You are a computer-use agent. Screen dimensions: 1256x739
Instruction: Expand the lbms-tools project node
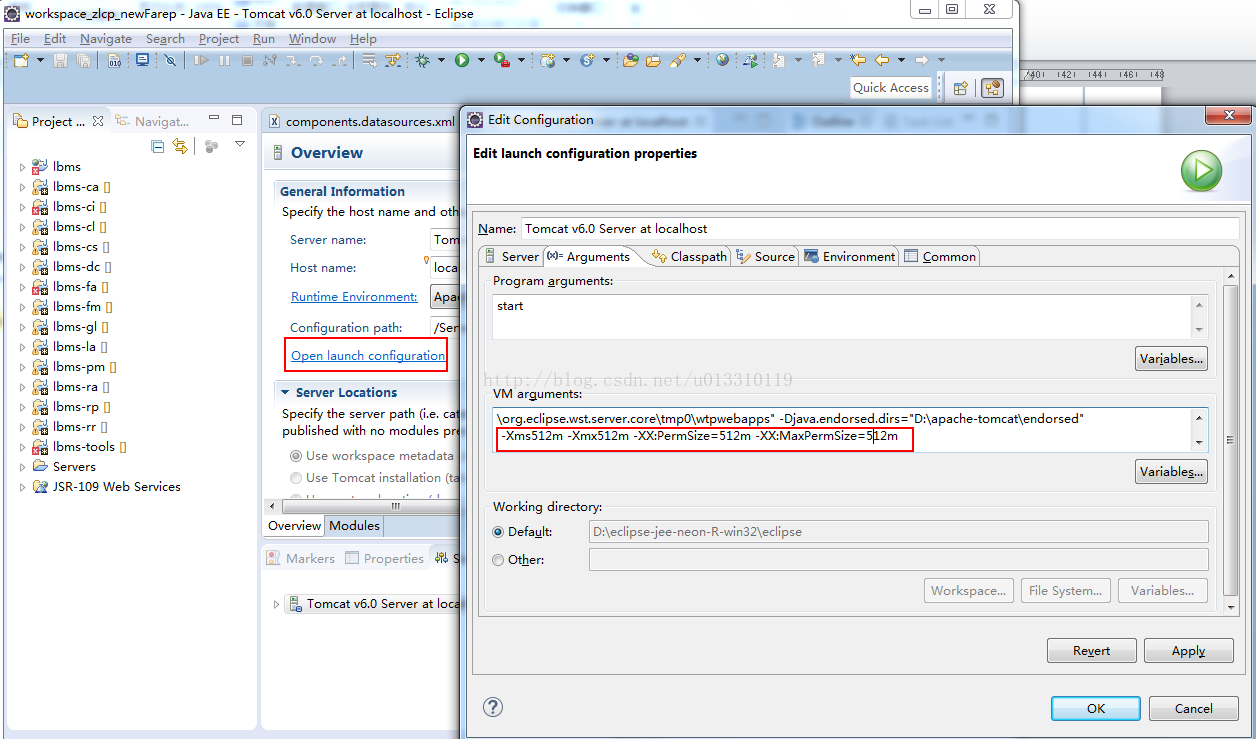pyautogui.click(x=23, y=447)
